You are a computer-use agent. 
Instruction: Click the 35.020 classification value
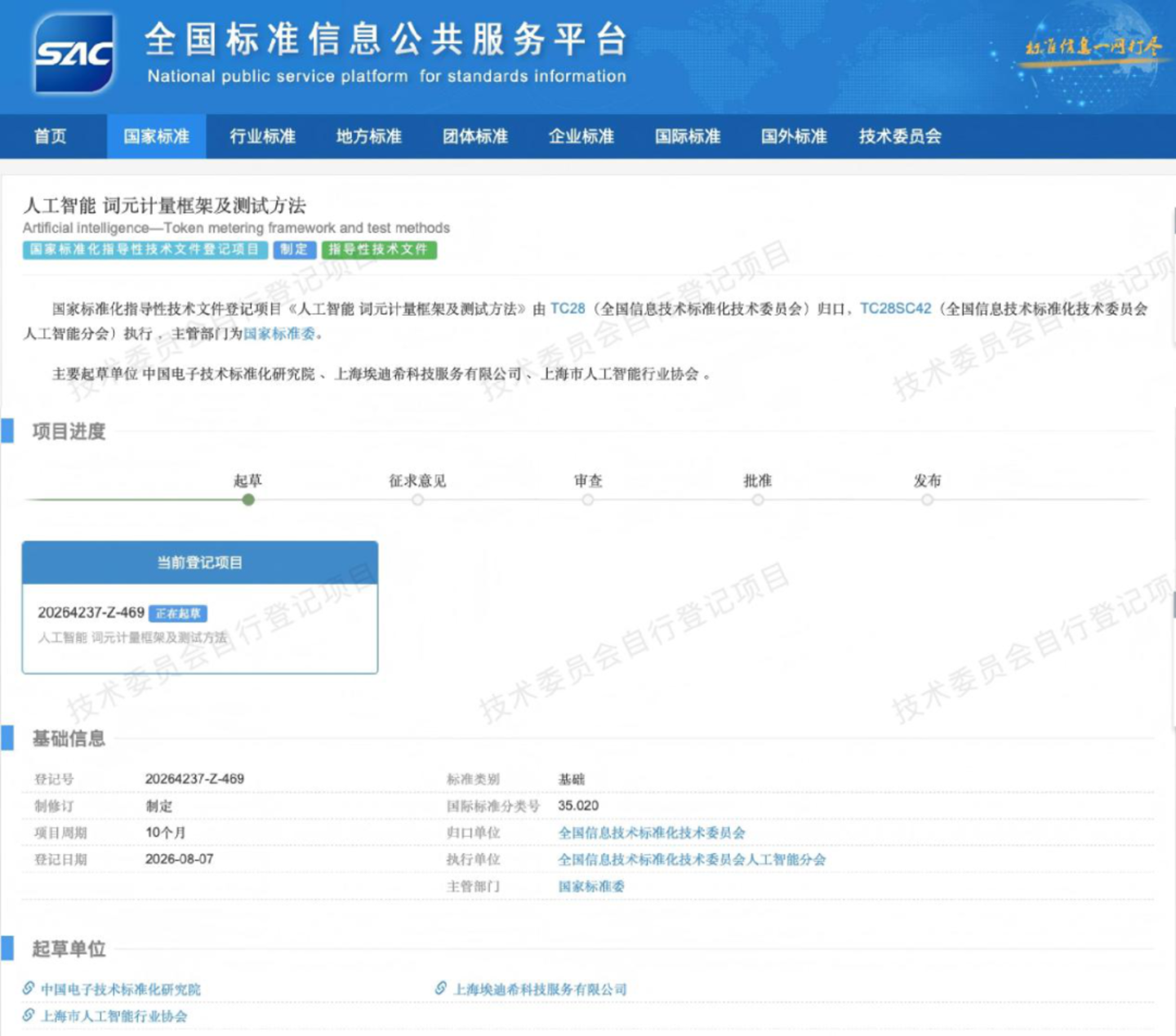tap(578, 806)
